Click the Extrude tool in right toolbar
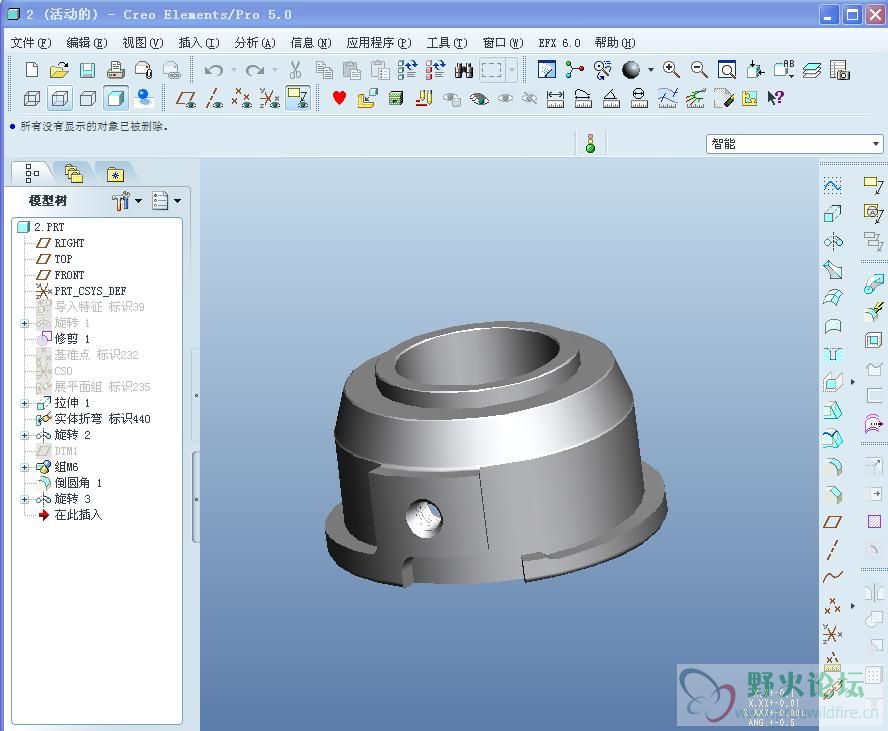 832,213
